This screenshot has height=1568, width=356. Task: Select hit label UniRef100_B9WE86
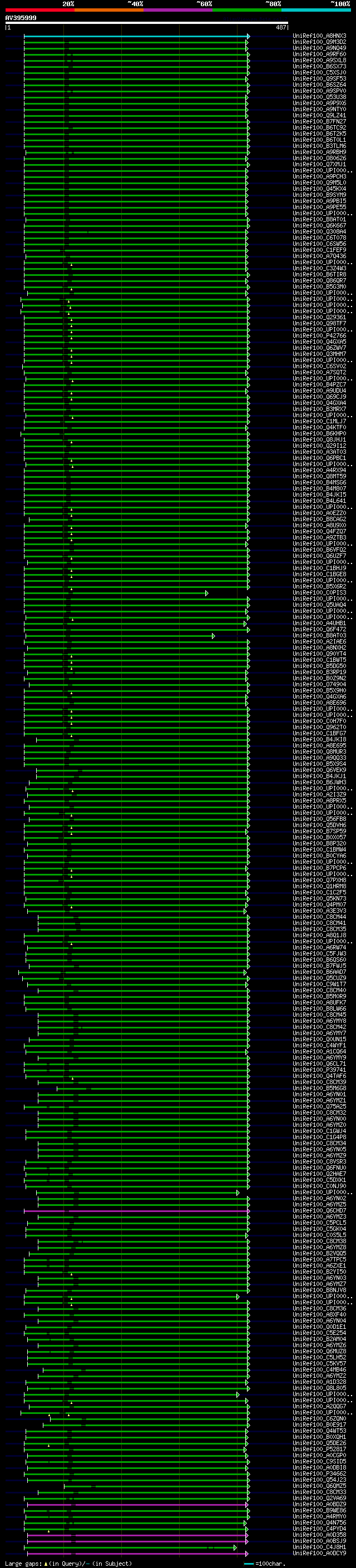tap(319, 1511)
